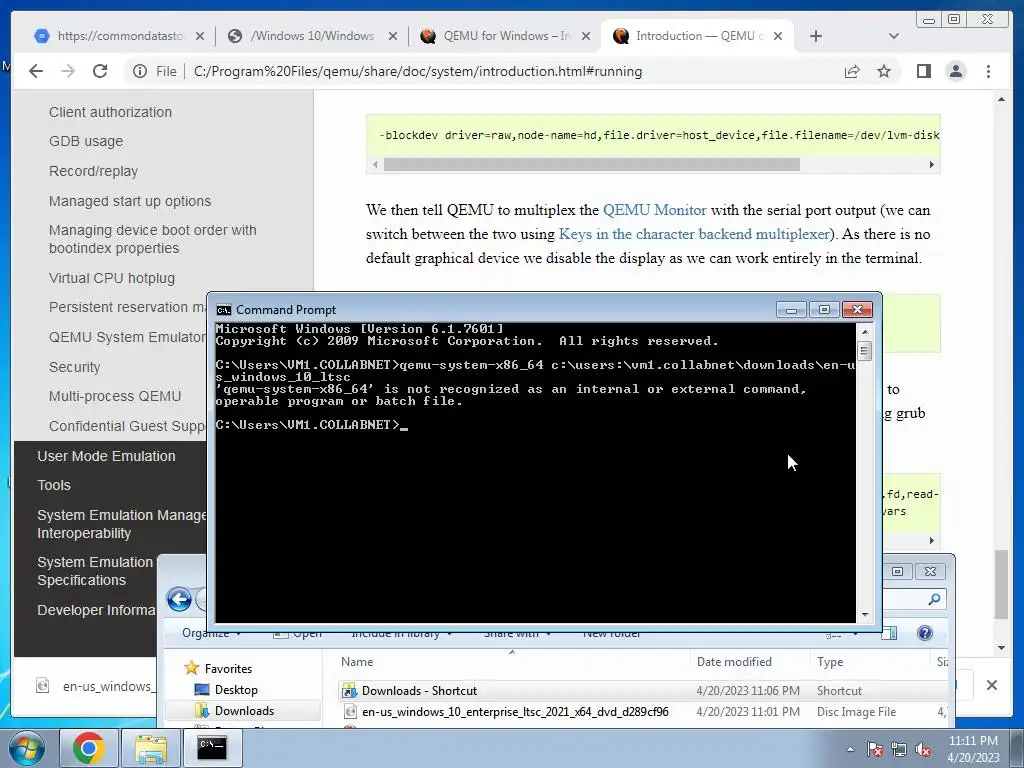Open the QEMU Monitor link
This screenshot has width=1024, height=768.
[x=654, y=210]
